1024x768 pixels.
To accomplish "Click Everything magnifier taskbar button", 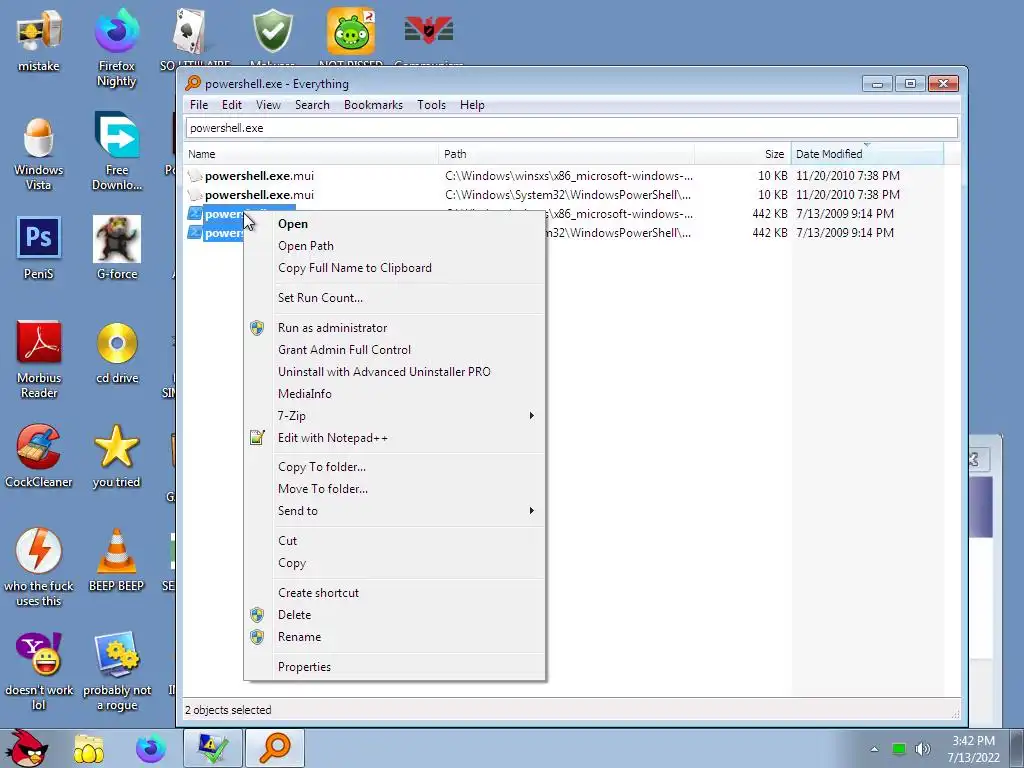I will coord(275,748).
